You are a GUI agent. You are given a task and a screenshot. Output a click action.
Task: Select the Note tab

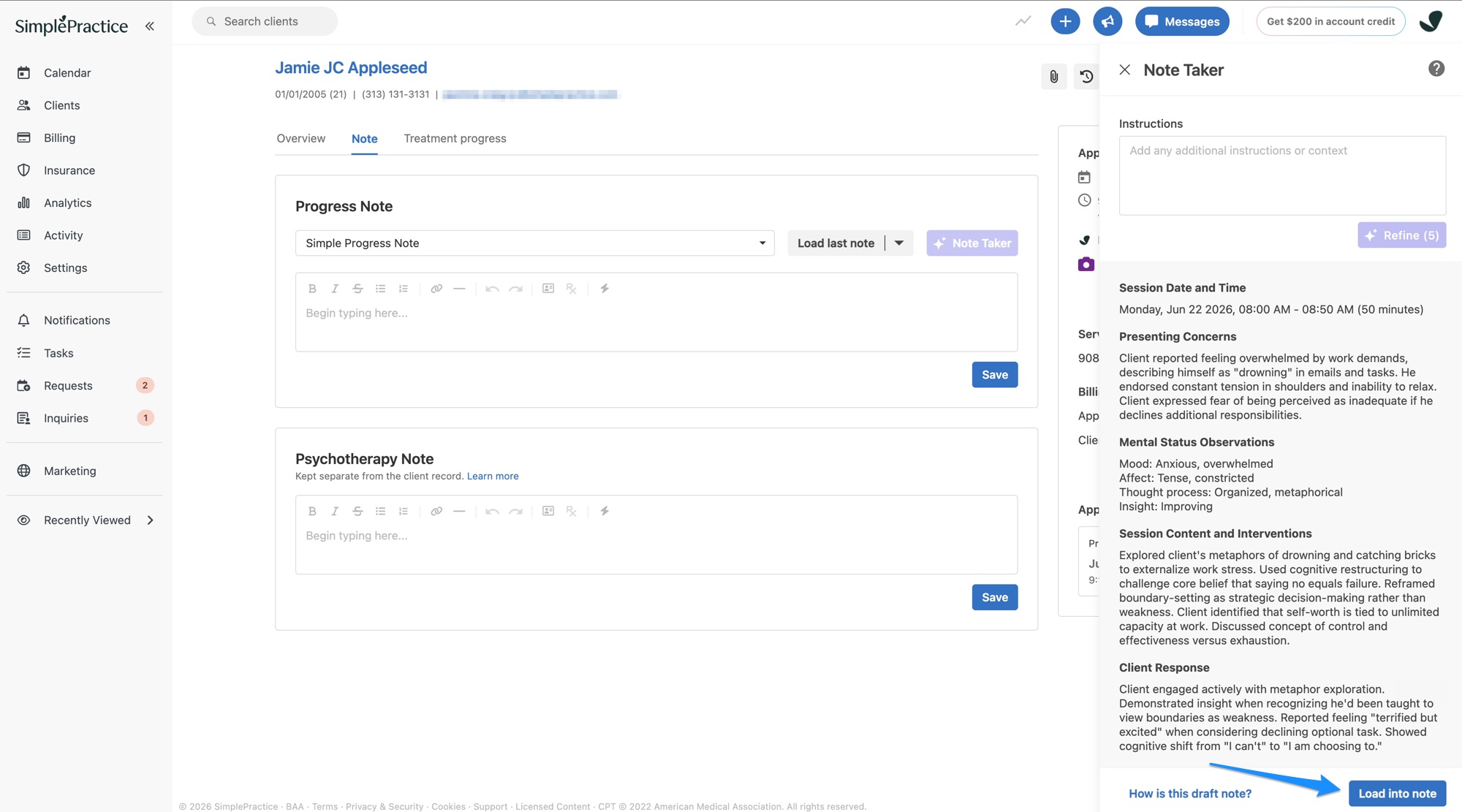coord(364,139)
